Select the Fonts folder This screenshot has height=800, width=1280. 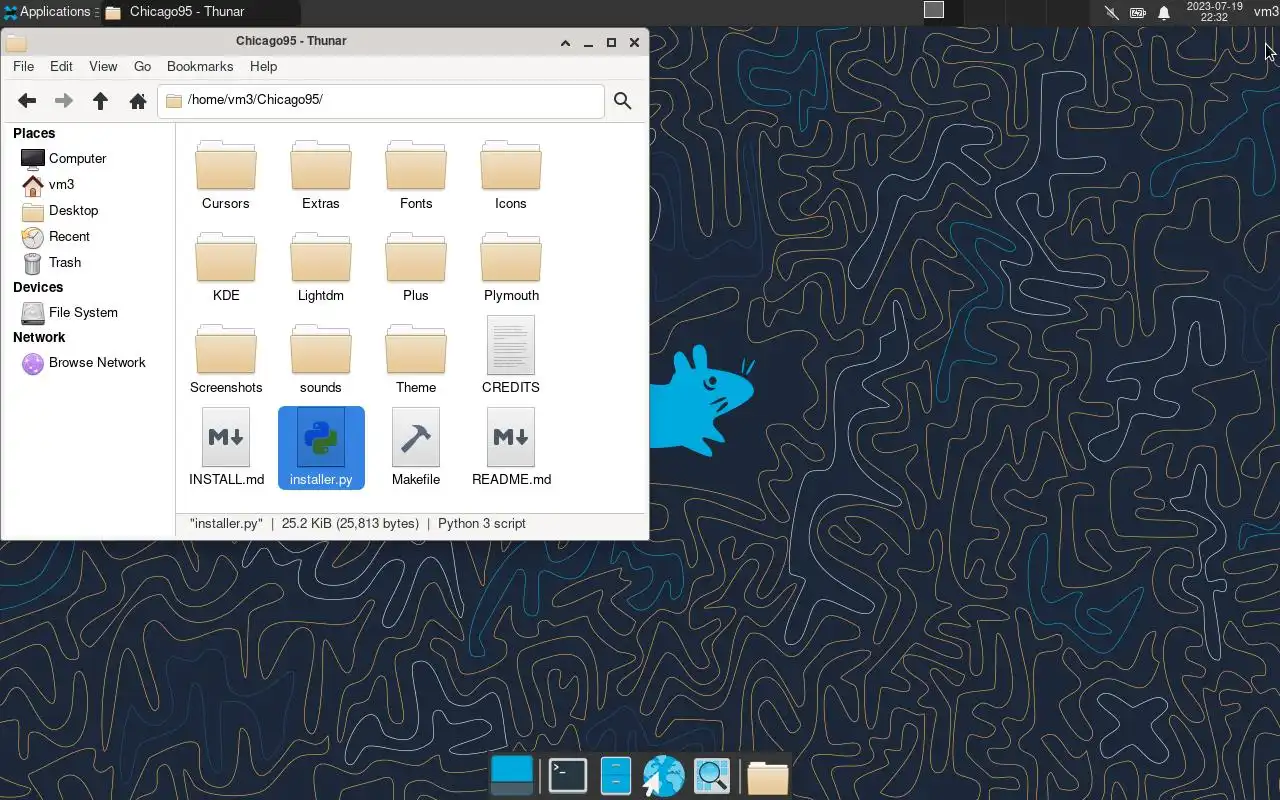[416, 175]
